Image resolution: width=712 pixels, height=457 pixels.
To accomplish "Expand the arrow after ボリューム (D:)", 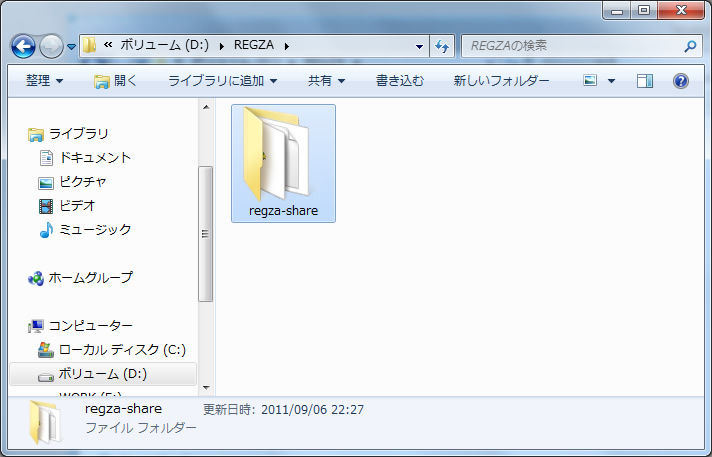I will [x=222, y=46].
